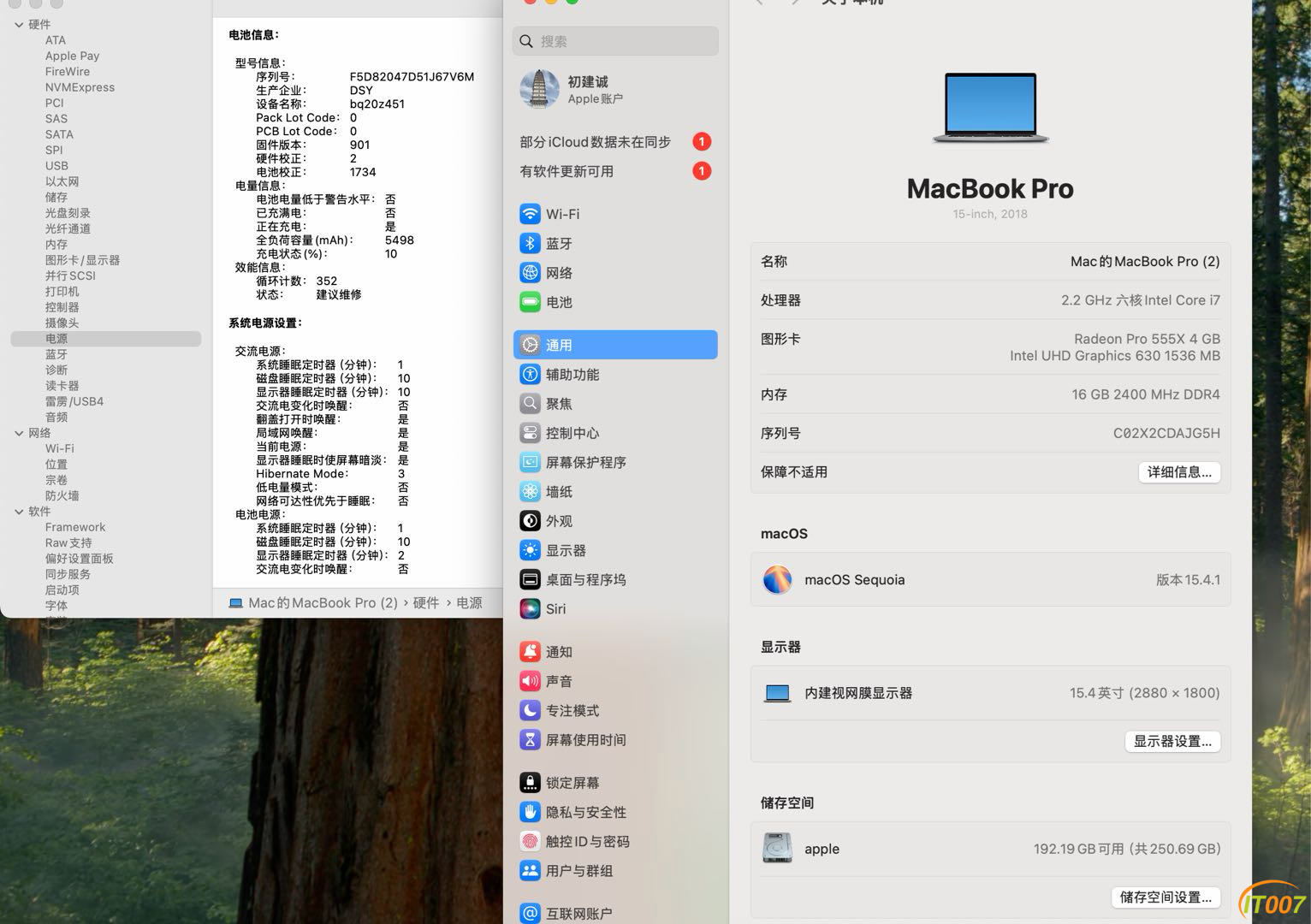The width and height of the screenshot is (1311, 924).
Task: Click the computer name field Mac的MacBook Pro (2)
Action: pyautogui.click(x=1145, y=262)
